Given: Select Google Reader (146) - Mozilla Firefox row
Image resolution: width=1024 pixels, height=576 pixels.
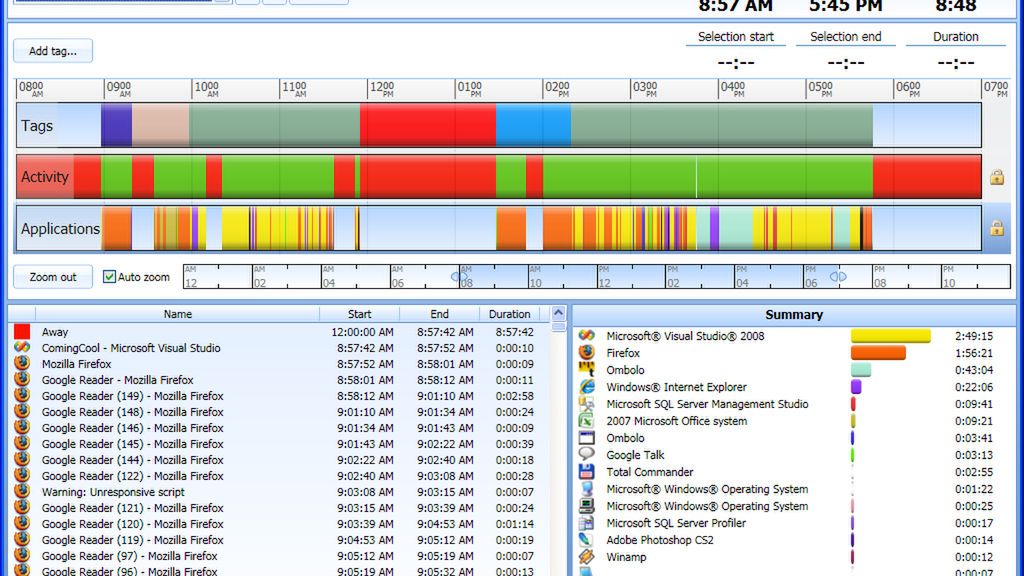Looking at the screenshot, I should [279, 428].
